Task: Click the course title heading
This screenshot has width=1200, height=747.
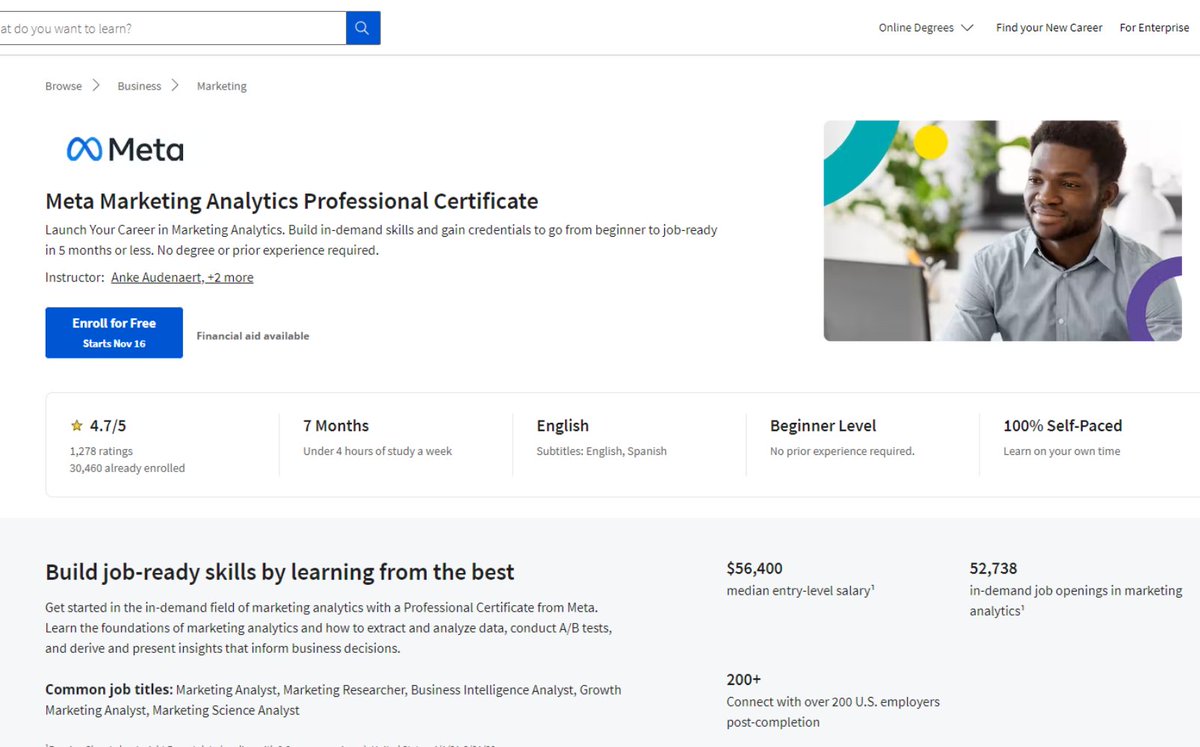Action: point(292,201)
